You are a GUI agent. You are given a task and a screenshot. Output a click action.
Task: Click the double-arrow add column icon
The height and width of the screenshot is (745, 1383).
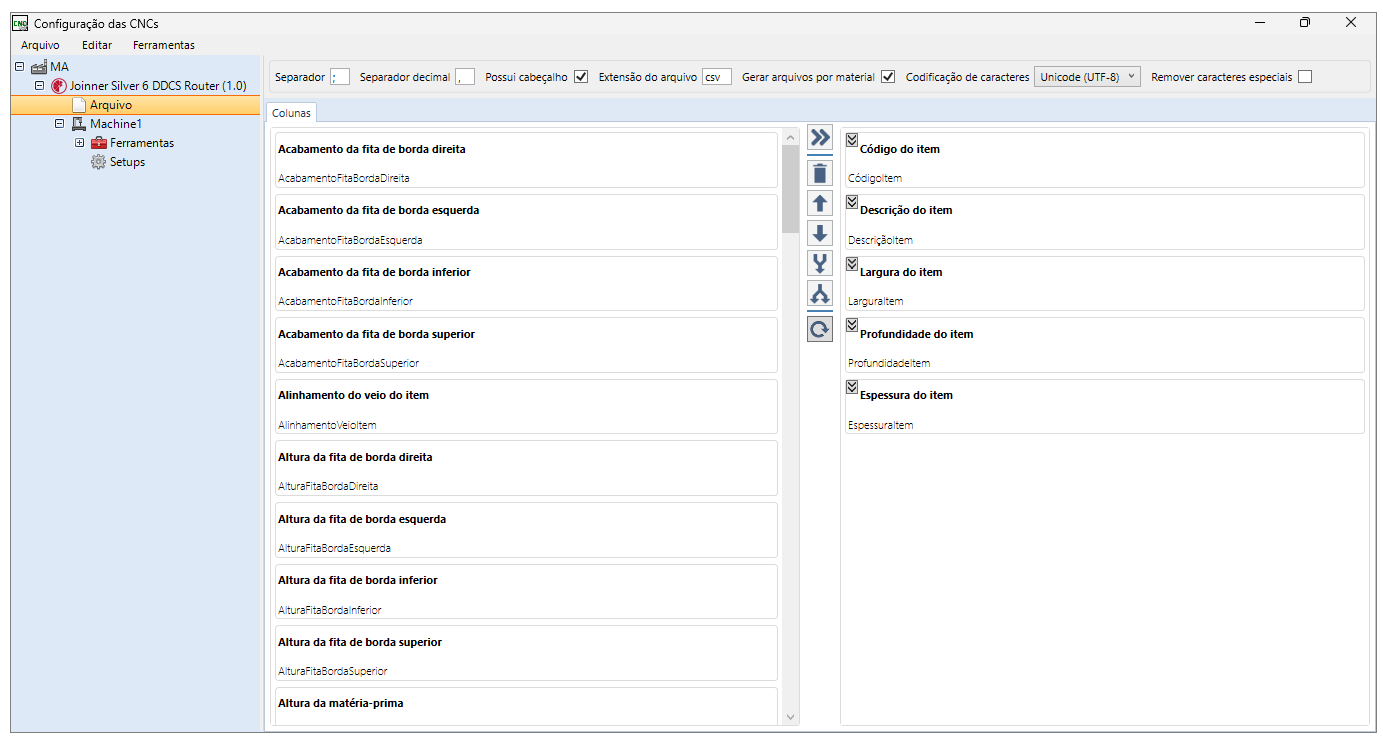pos(820,138)
